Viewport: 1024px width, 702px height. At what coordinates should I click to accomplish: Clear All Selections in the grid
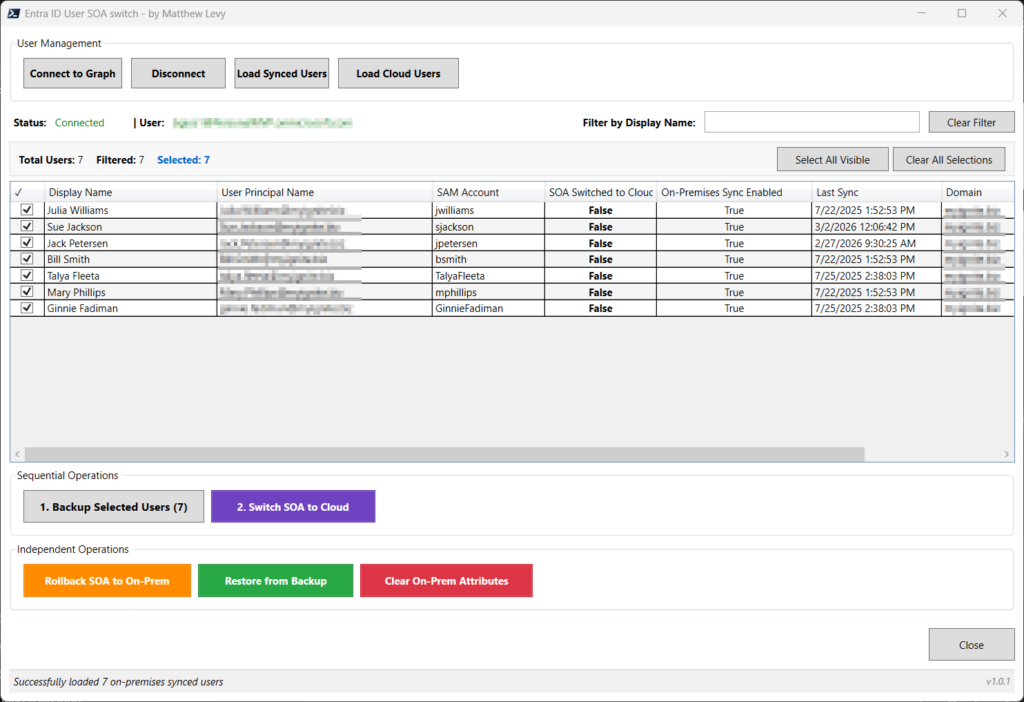click(948, 160)
